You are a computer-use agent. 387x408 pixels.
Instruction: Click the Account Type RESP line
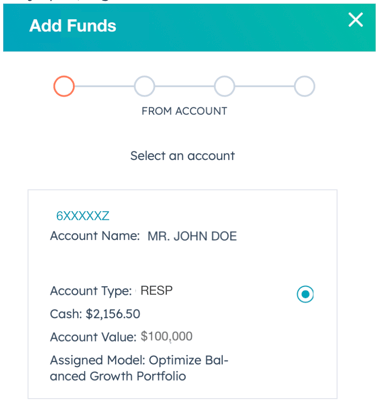pos(111,291)
